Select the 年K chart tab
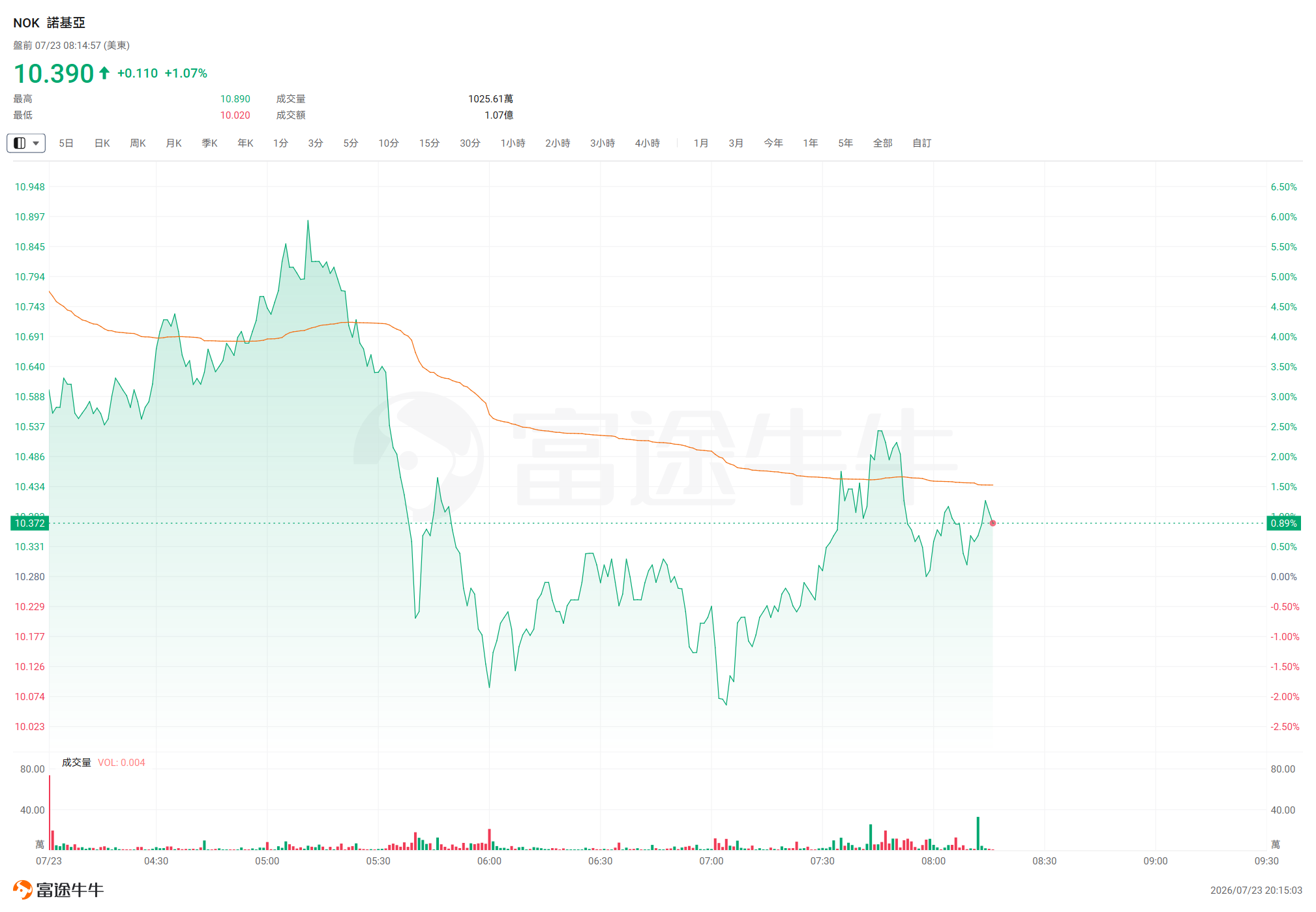Screen dimensions: 1316x912 (x=245, y=143)
